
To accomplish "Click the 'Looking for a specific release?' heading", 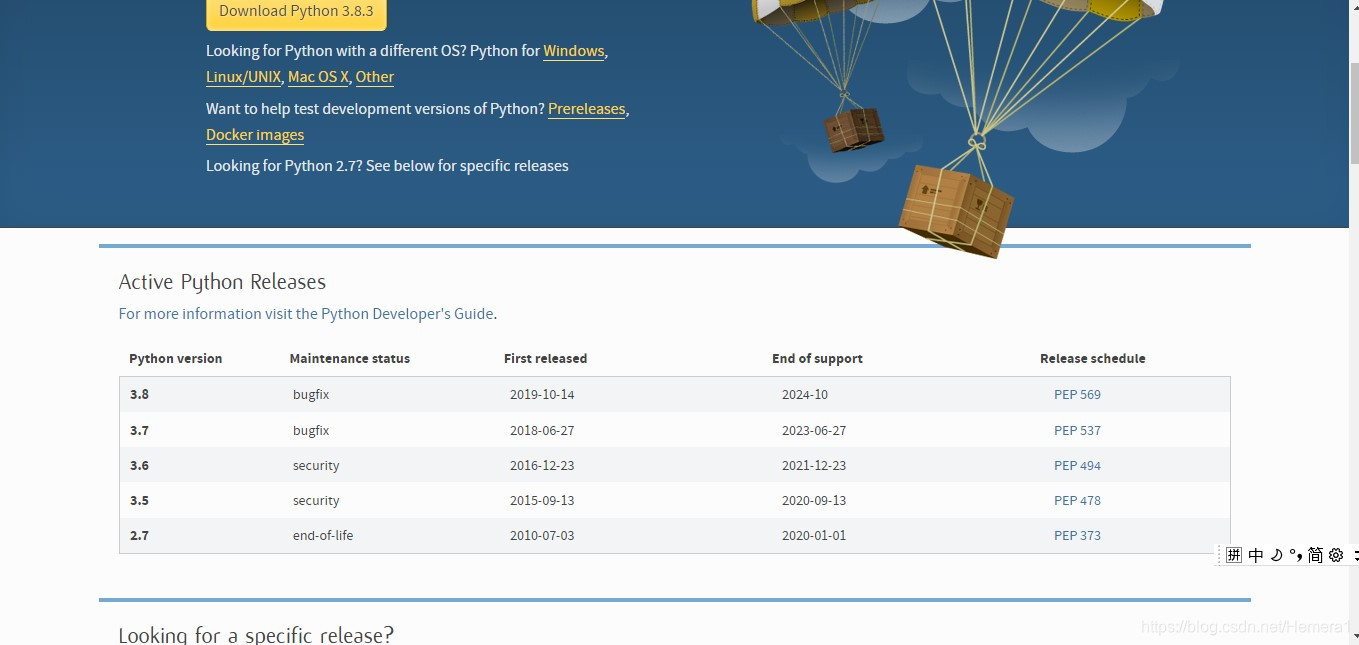I will pos(256,635).
